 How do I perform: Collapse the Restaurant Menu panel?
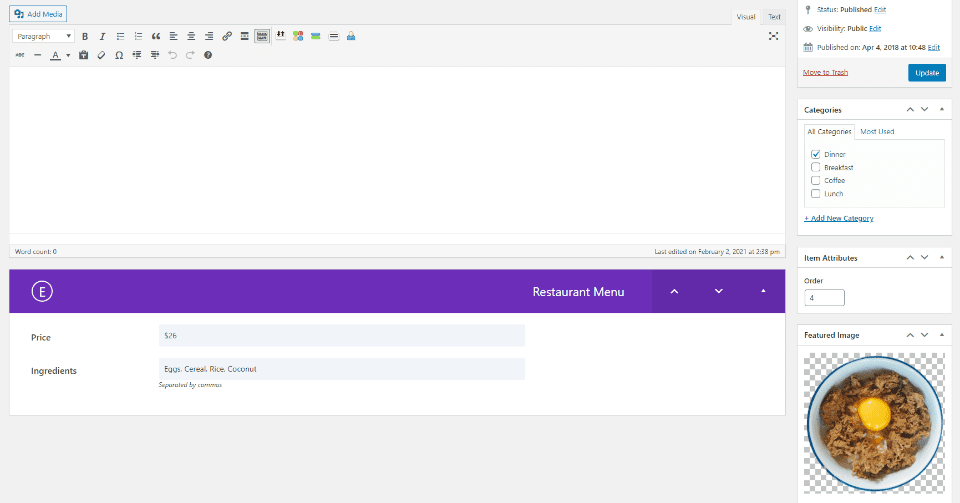coord(763,291)
